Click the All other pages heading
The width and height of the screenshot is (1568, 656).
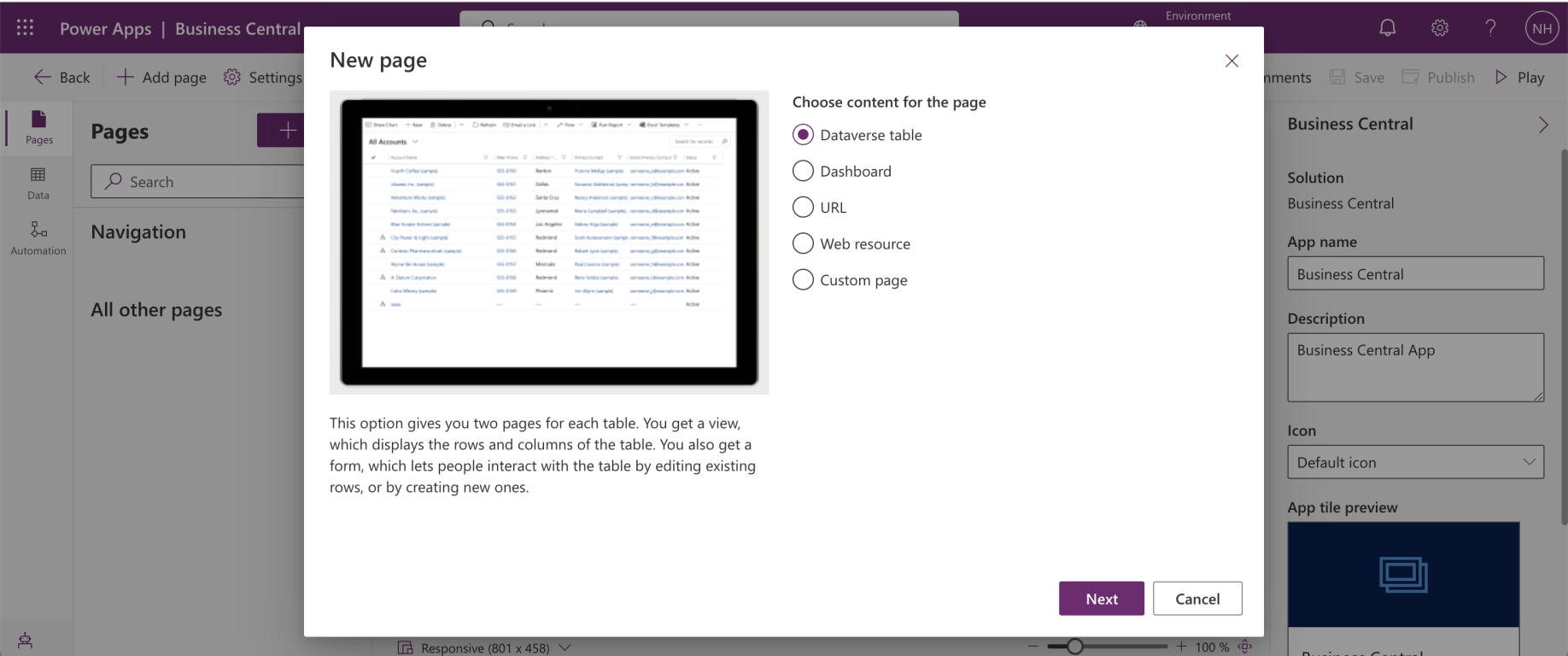point(156,309)
